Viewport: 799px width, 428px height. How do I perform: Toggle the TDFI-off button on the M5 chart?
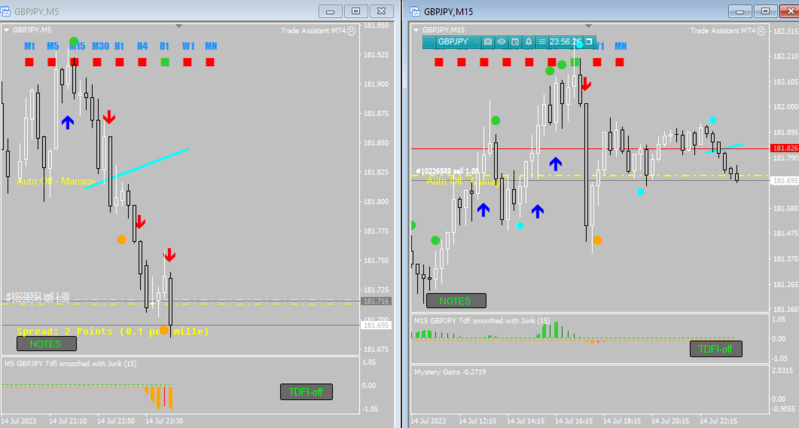[x=306, y=392]
